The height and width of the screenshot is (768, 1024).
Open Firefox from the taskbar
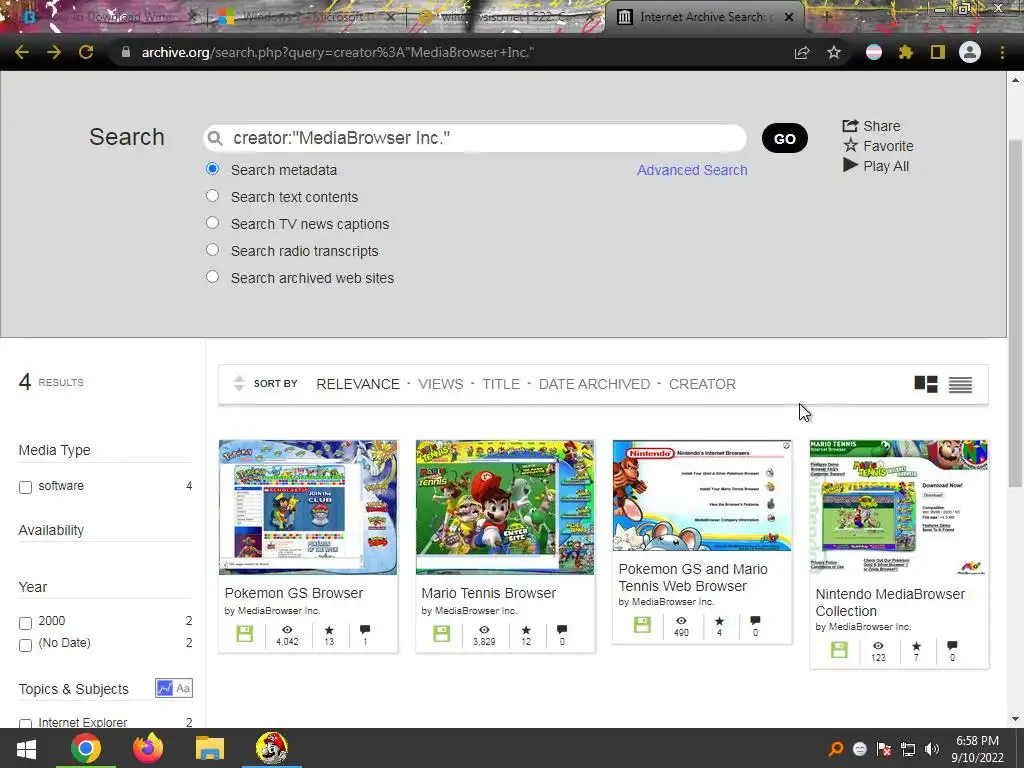[148, 748]
